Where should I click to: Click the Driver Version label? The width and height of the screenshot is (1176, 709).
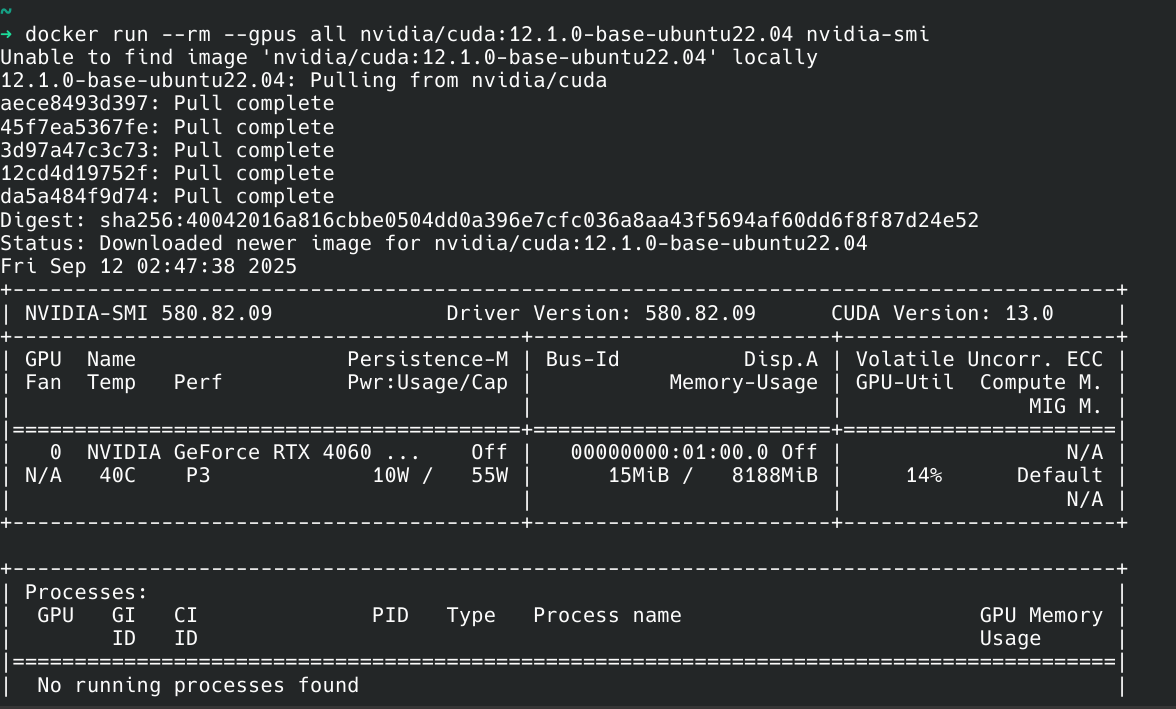tap(521, 313)
